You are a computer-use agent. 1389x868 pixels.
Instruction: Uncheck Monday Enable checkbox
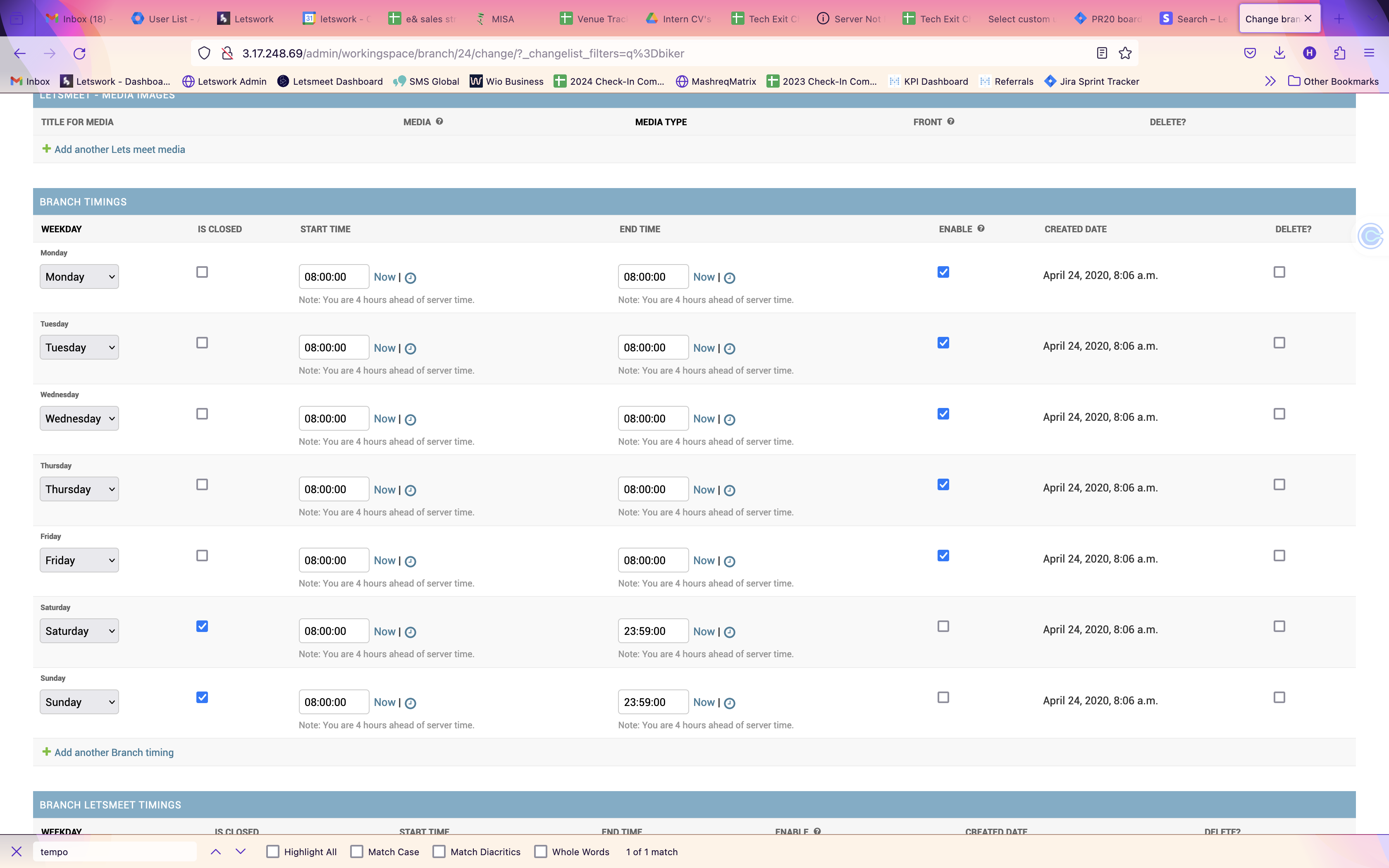point(943,272)
